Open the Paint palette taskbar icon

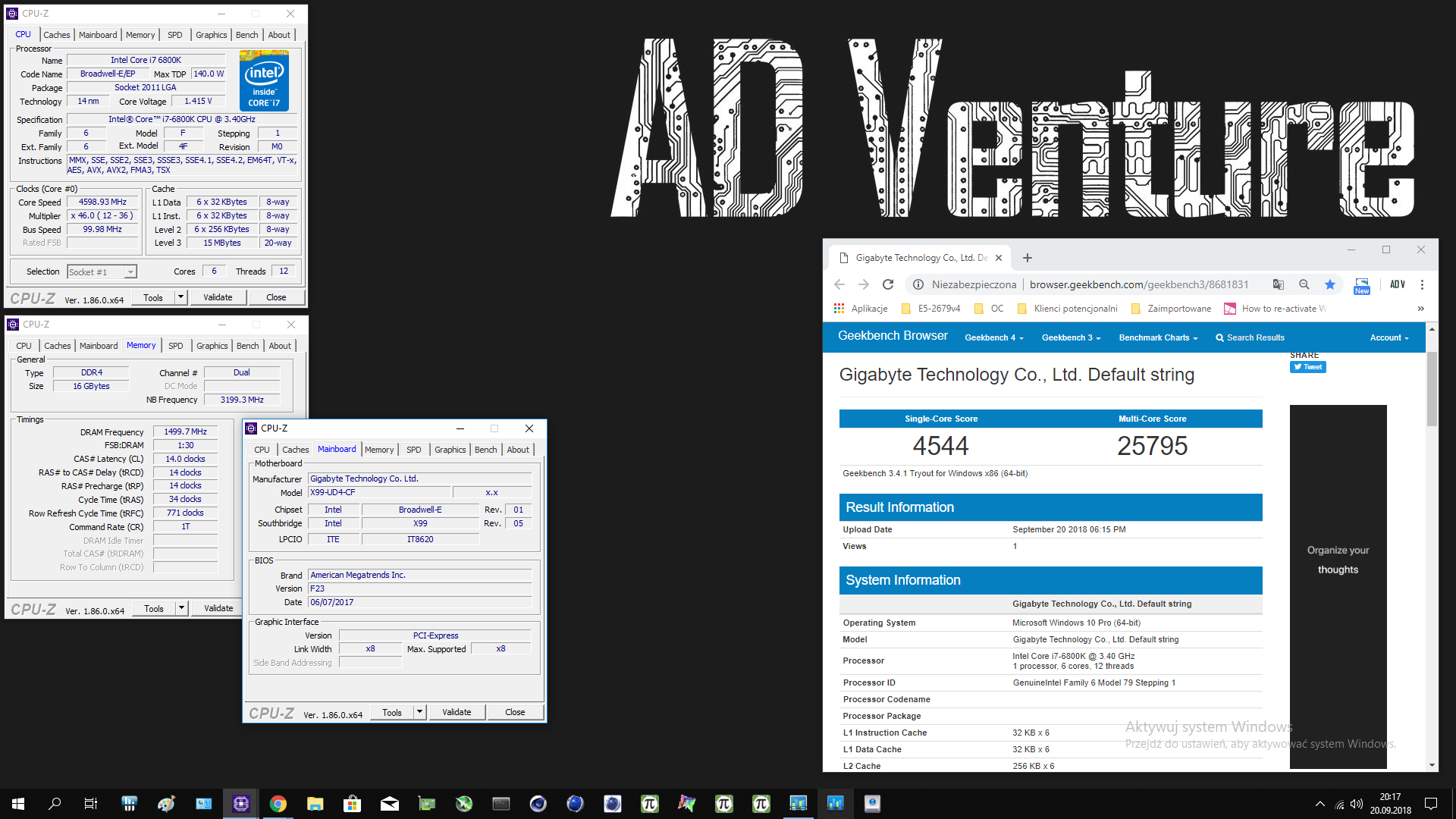(x=166, y=804)
